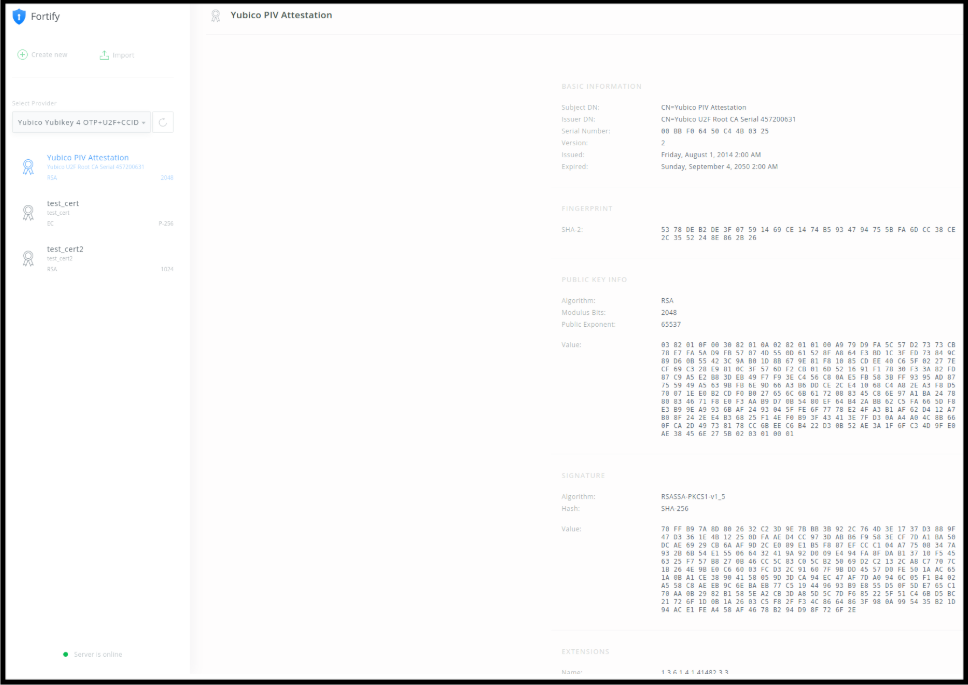Click the certificate icon in the page header

(x=215, y=15)
